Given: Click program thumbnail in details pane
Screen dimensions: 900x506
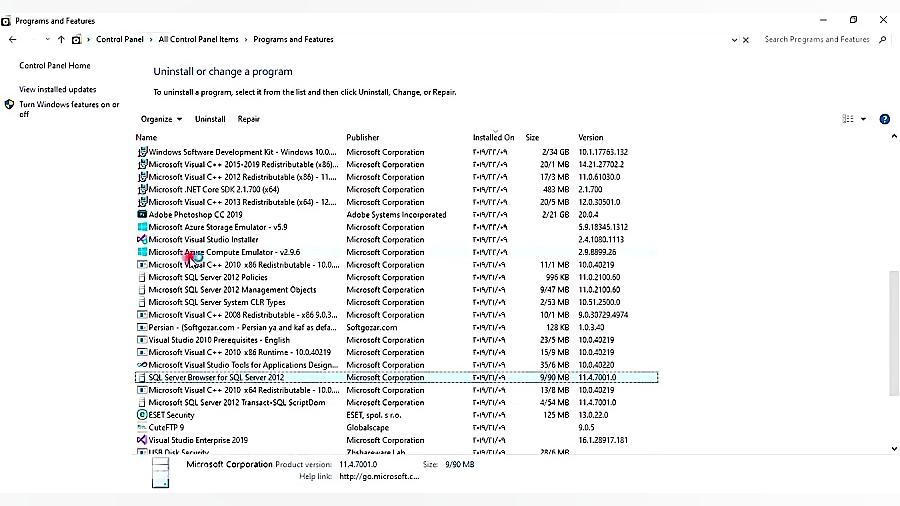Looking at the screenshot, I should pos(160,472).
